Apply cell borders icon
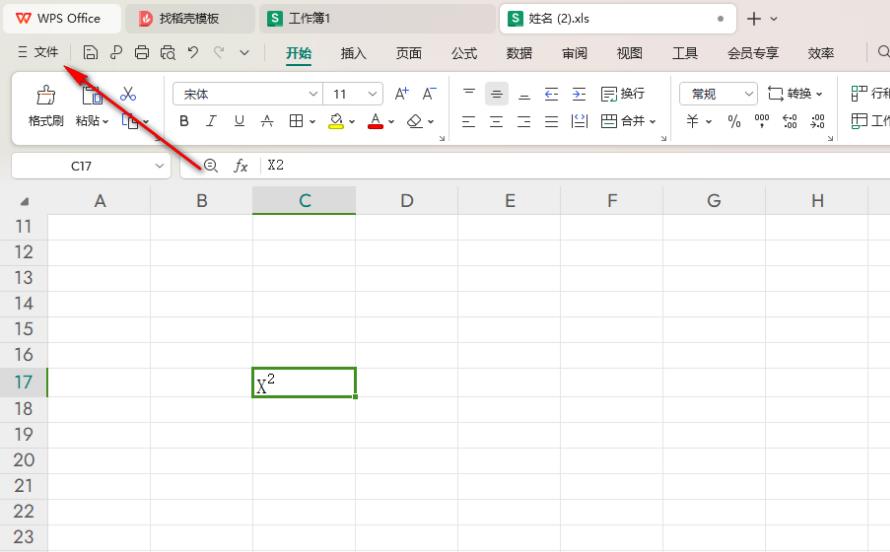 (x=296, y=121)
